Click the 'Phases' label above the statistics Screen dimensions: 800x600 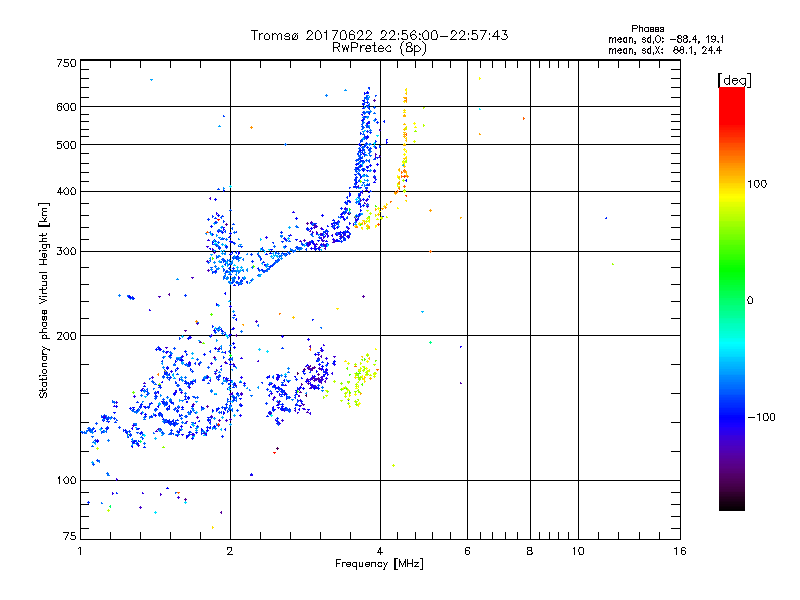(647, 29)
